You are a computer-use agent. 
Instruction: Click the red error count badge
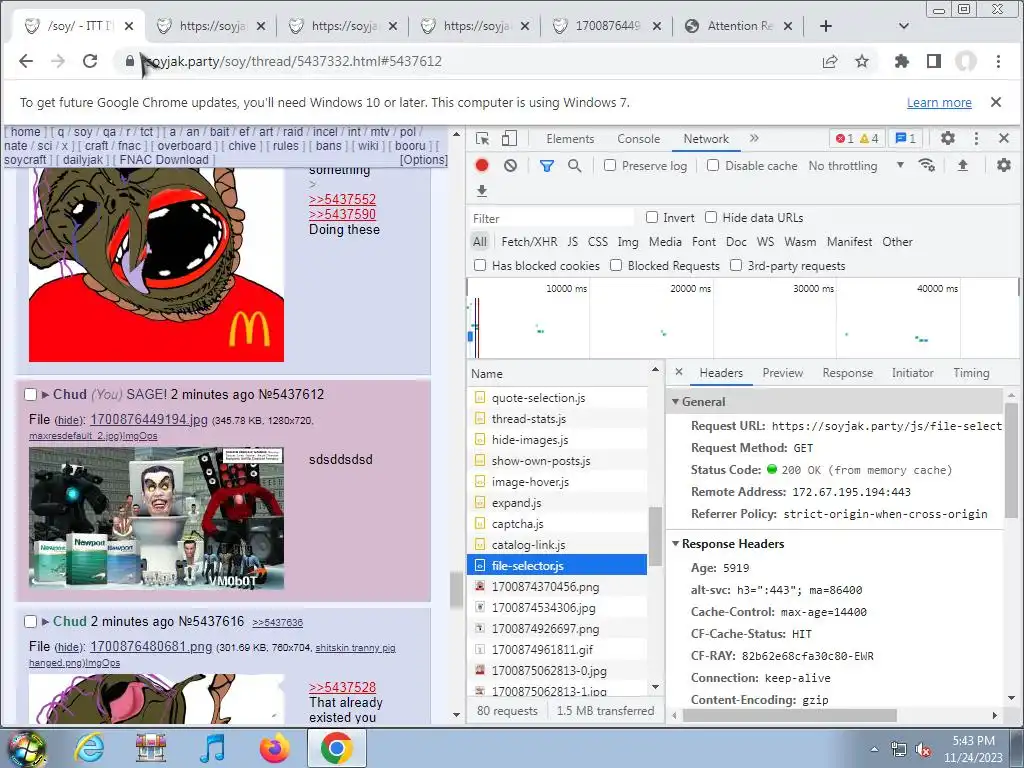[x=844, y=138]
